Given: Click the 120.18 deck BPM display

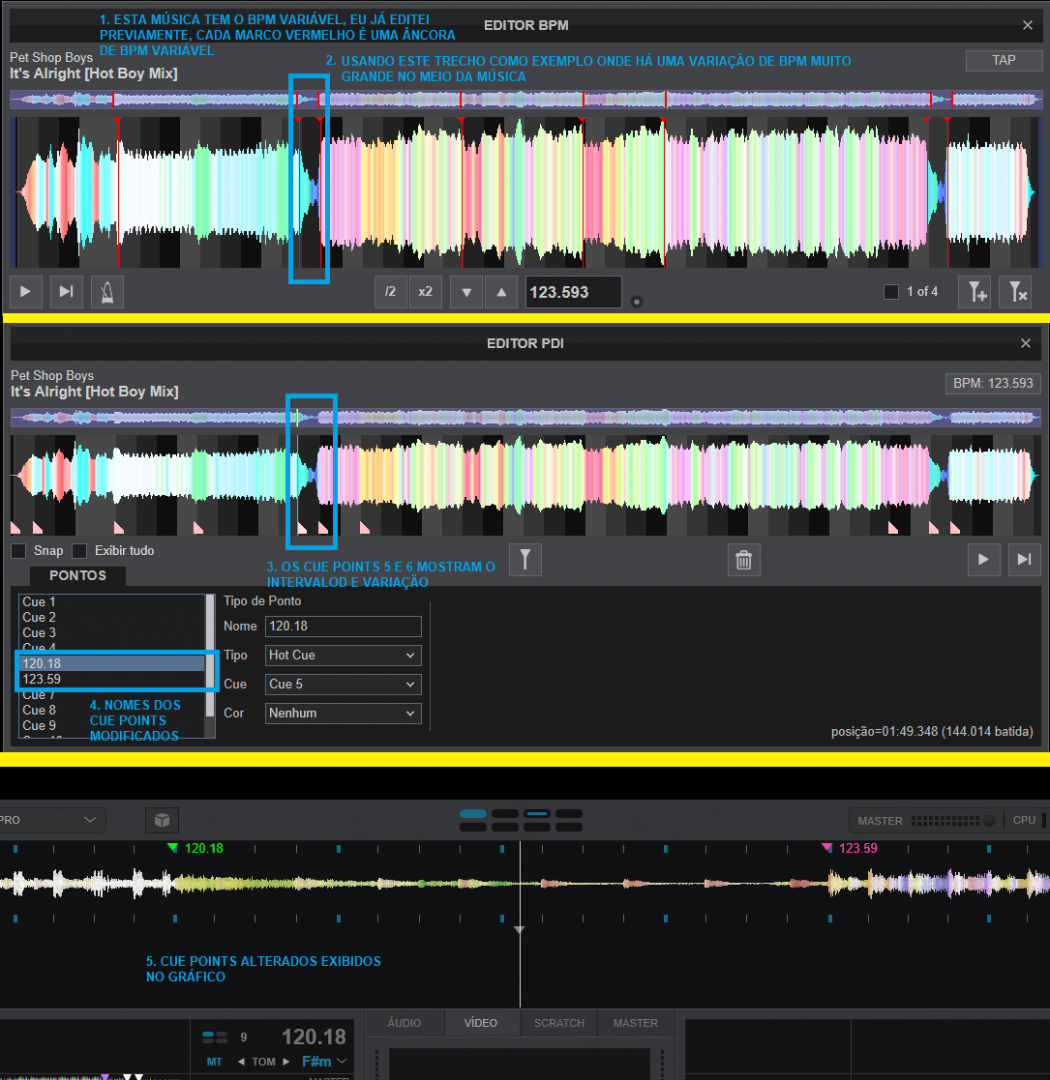Looking at the screenshot, I should pos(313,1037).
